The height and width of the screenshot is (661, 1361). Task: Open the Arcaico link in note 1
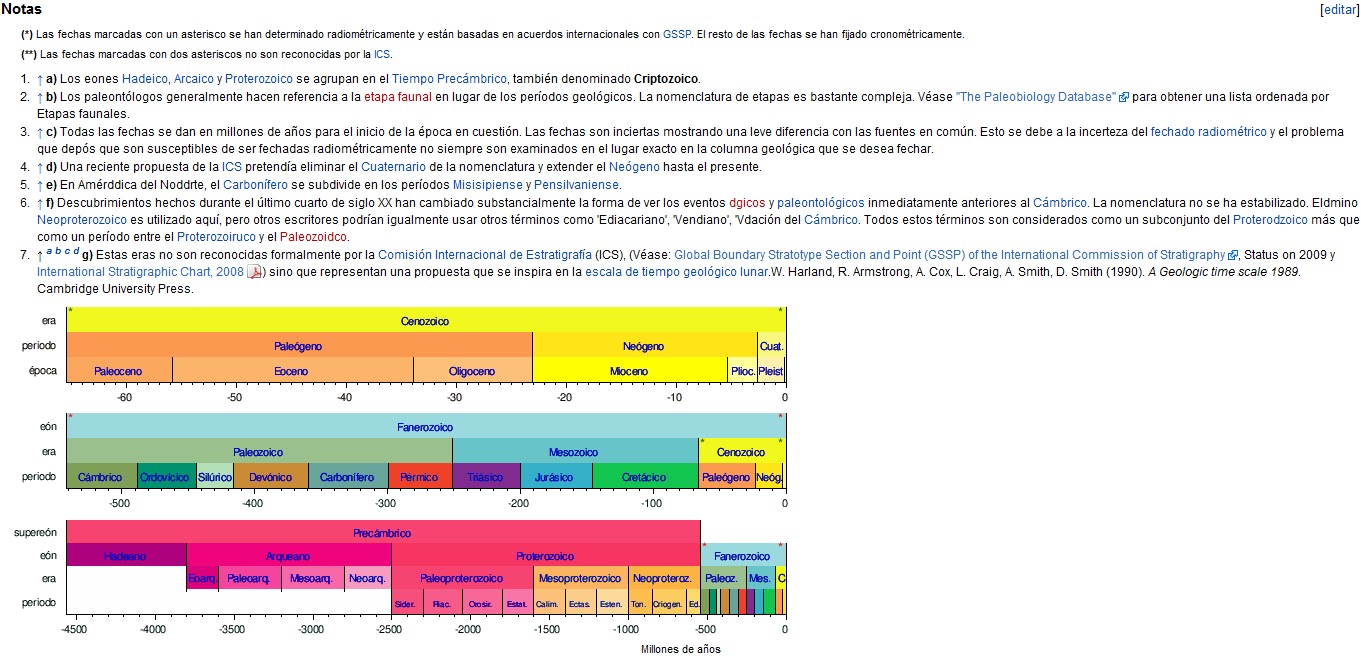193,79
